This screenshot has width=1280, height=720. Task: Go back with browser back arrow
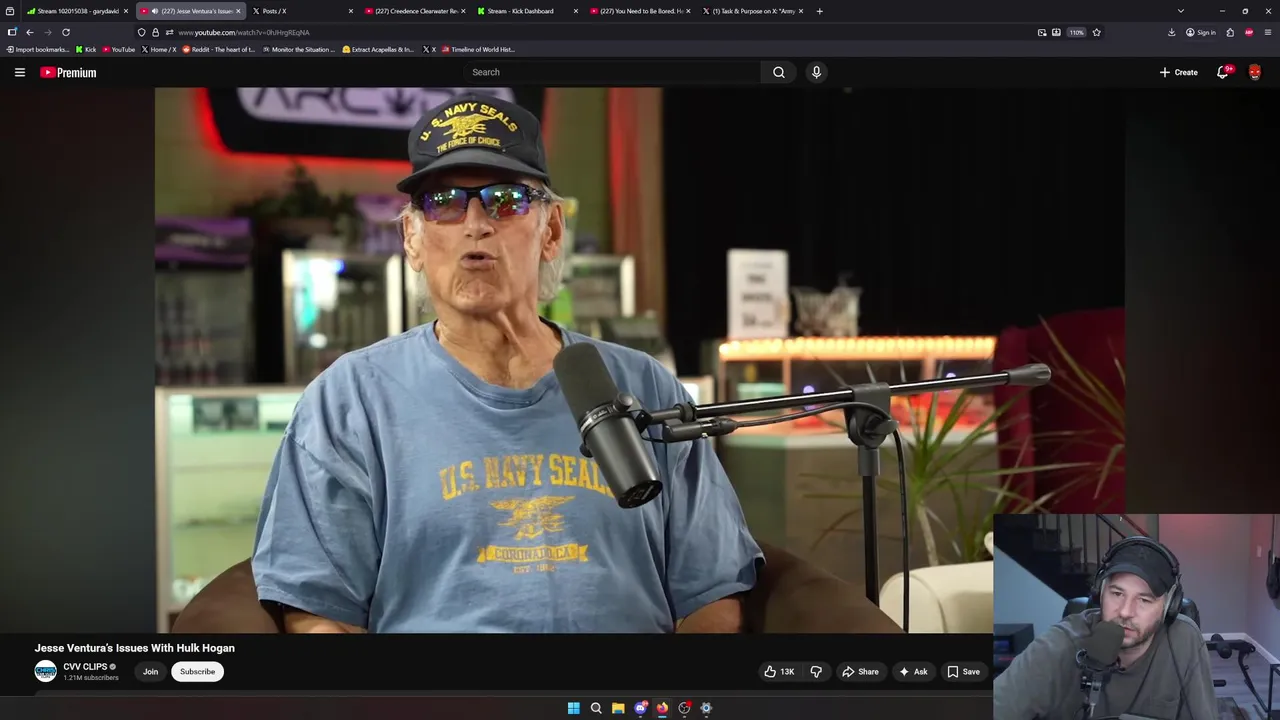[x=29, y=32]
